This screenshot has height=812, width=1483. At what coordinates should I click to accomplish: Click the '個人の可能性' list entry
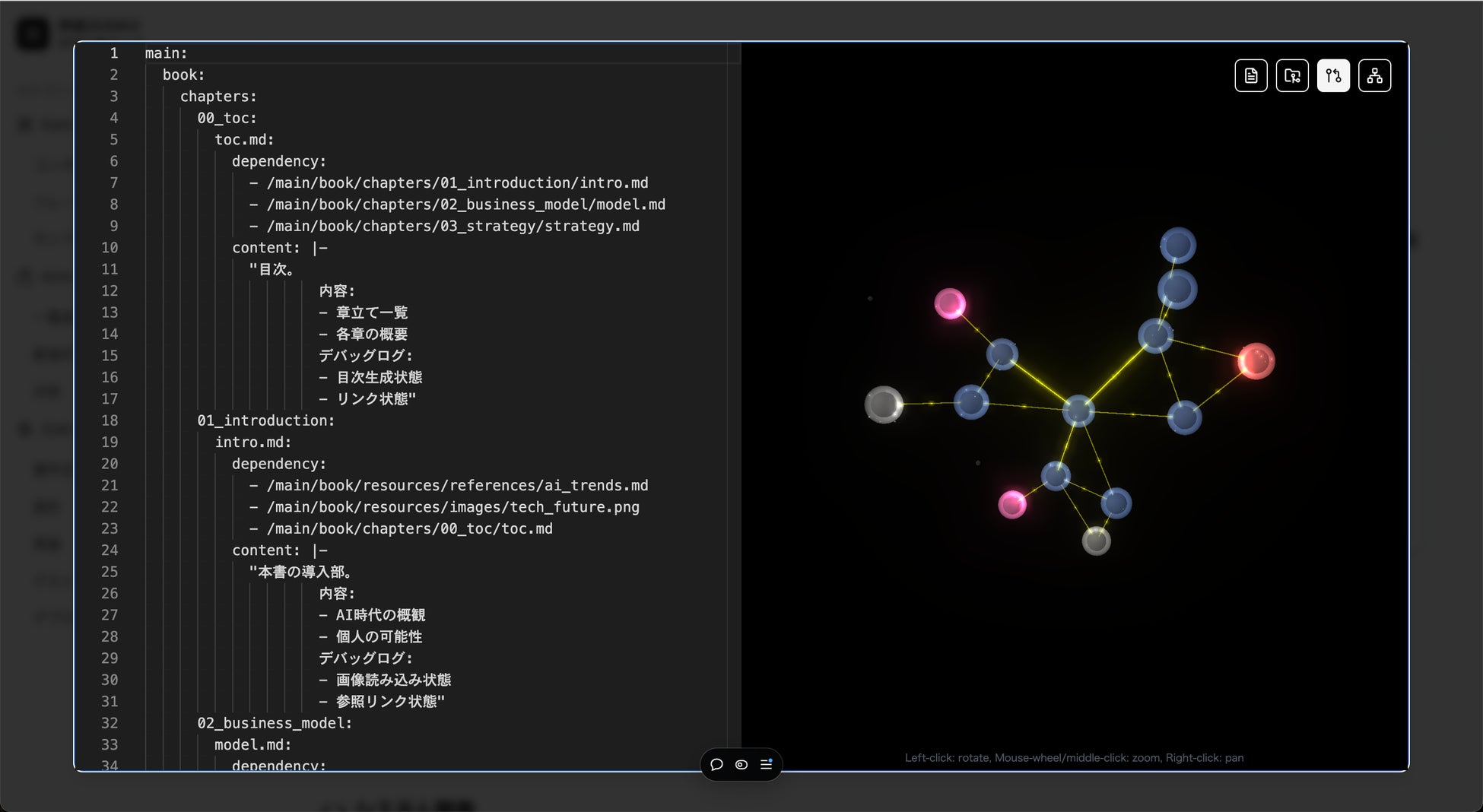click(379, 637)
